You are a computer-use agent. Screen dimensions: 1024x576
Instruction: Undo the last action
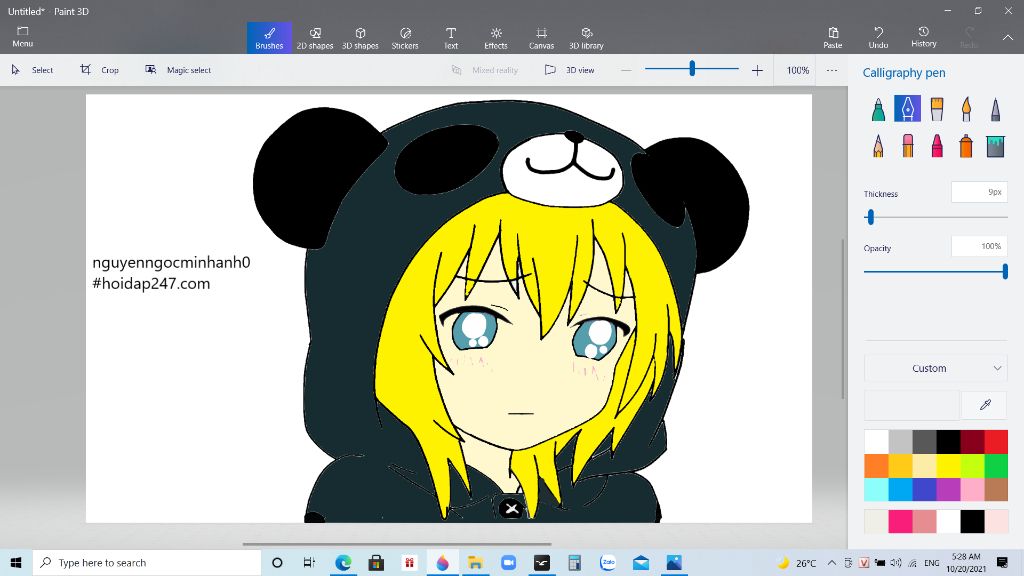[x=878, y=38]
